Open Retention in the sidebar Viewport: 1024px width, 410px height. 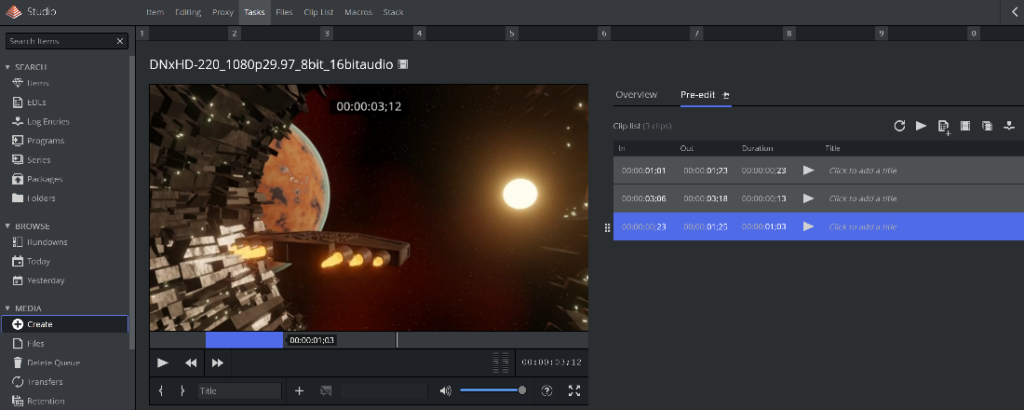click(45, 401)
